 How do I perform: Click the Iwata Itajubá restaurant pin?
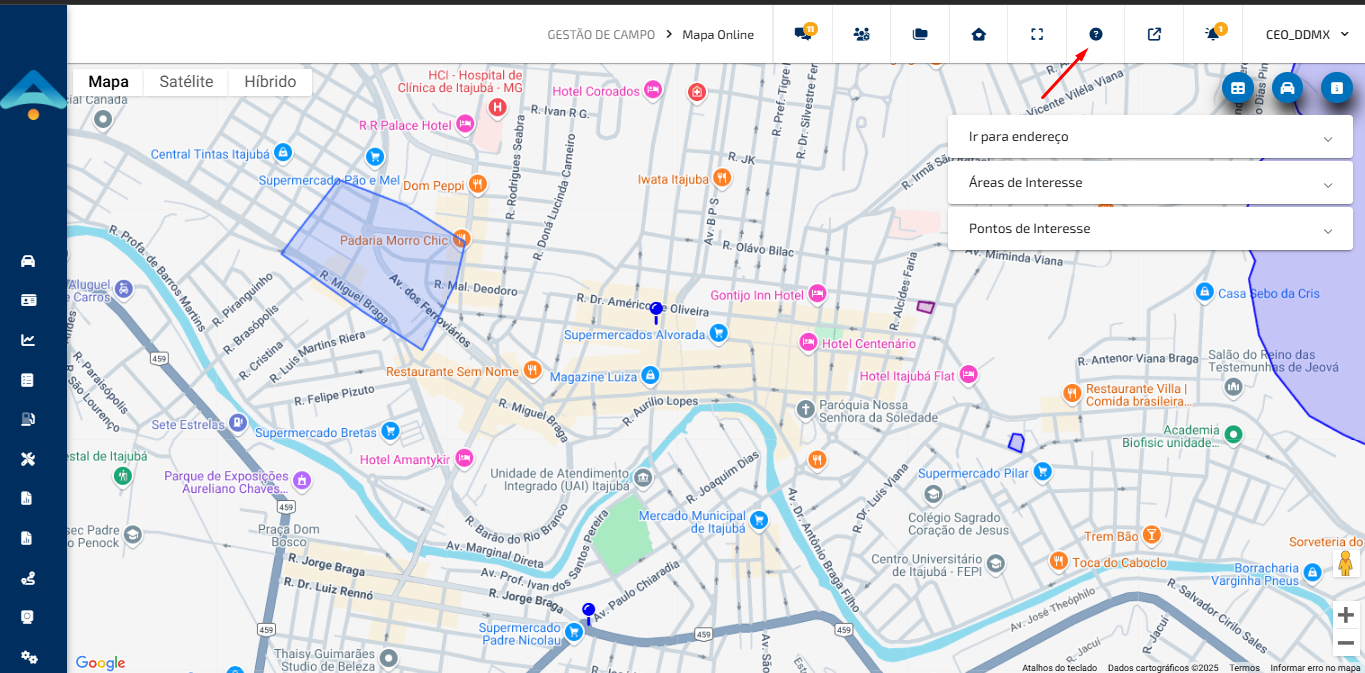coord(722,178)
